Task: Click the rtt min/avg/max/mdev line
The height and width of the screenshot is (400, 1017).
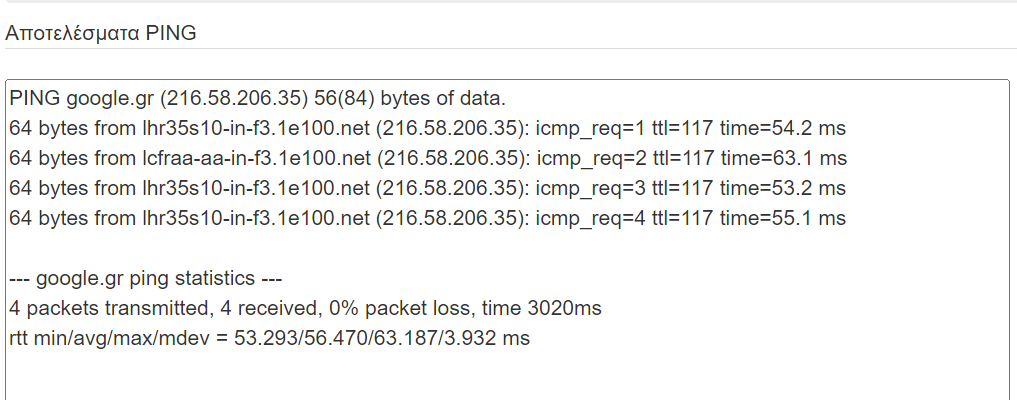Action: coord(270,338)
